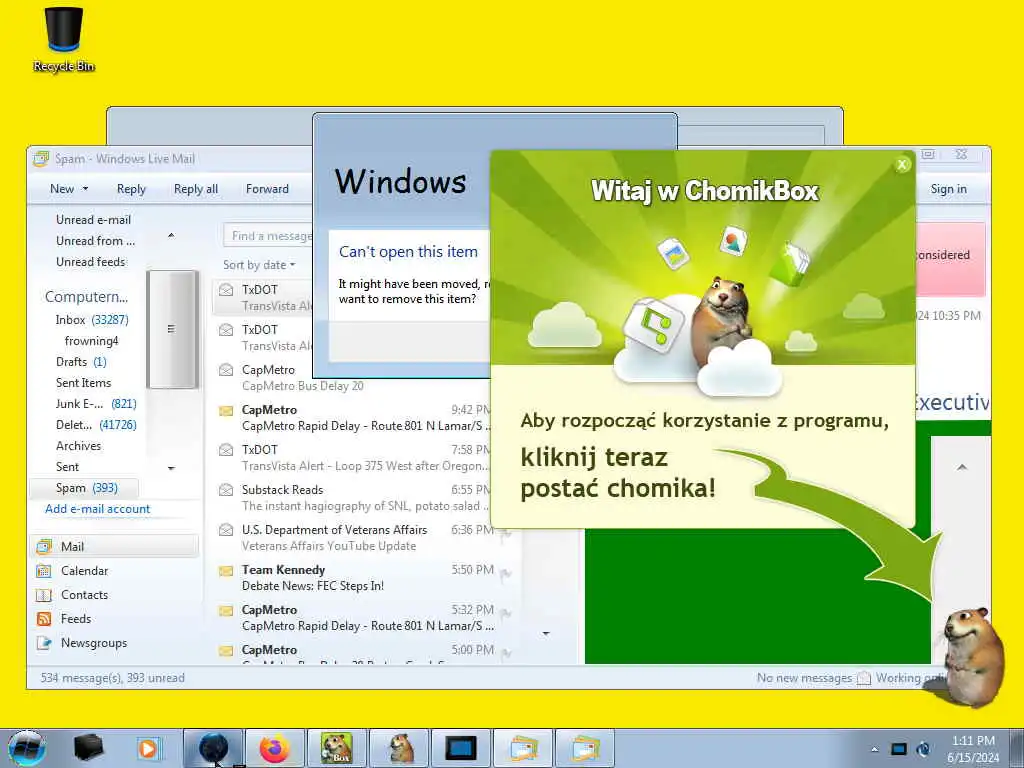Click the Reply toolbar button
The image size is (1024, 768).
(x=131, y=189)
